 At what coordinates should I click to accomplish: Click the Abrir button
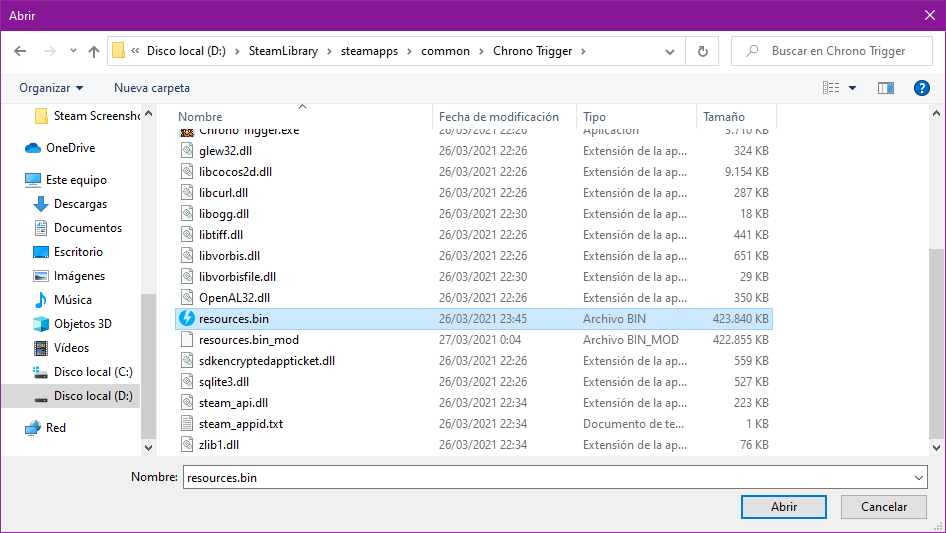click(784, 507)
